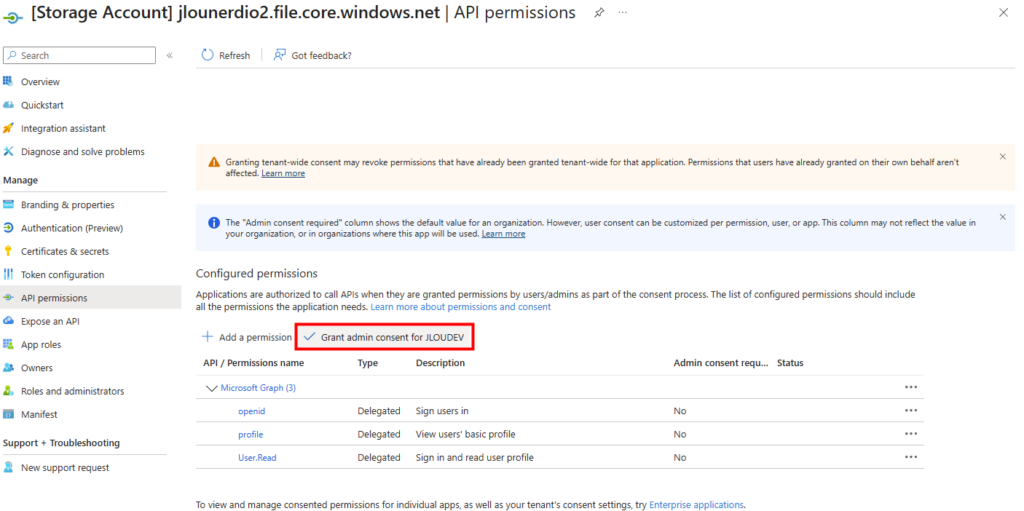Image resolution: width=1024 pixels, height=511 pixels.
Task: Dismiss the tenant-wide consent warning banner
Action: pos(1003,156)
